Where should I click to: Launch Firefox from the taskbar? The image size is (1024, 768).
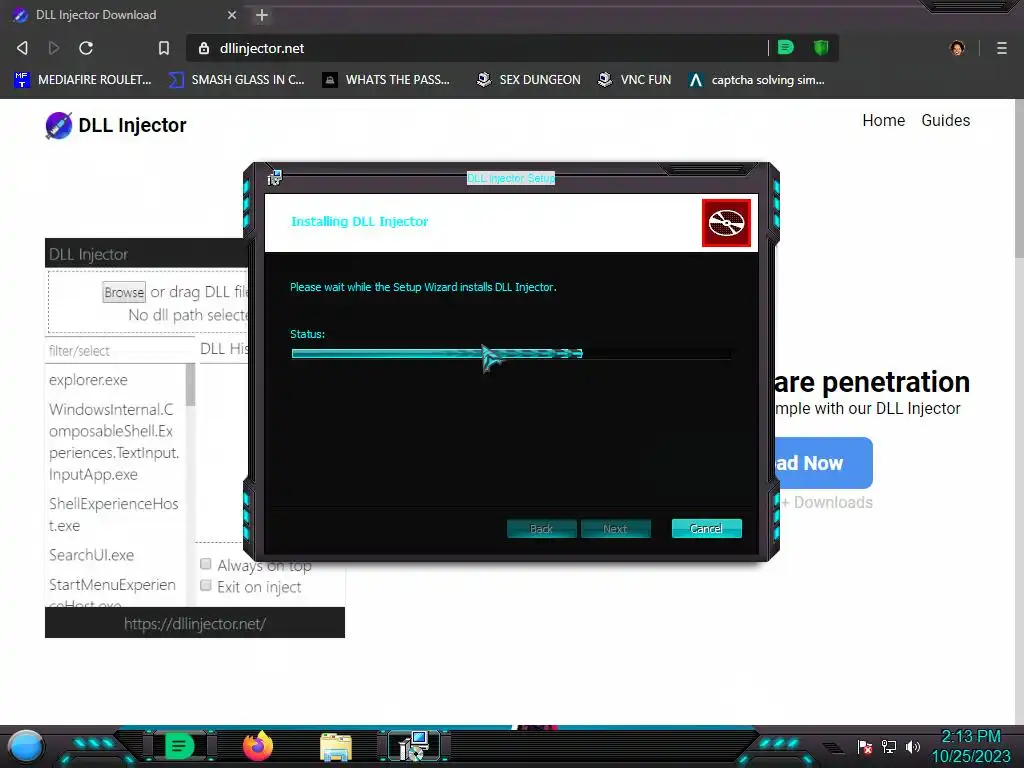(257, 746)
